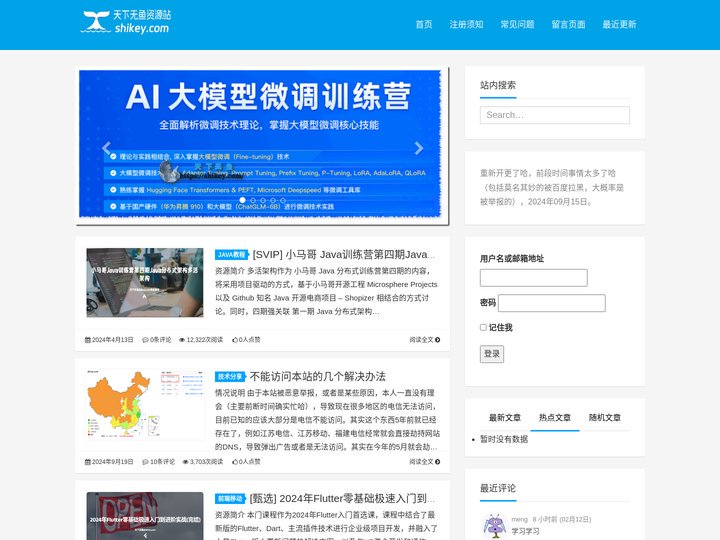This screenshot has height=540, width=720.
Task: Click the 技术分享 category tag
Action: point(230,377)
